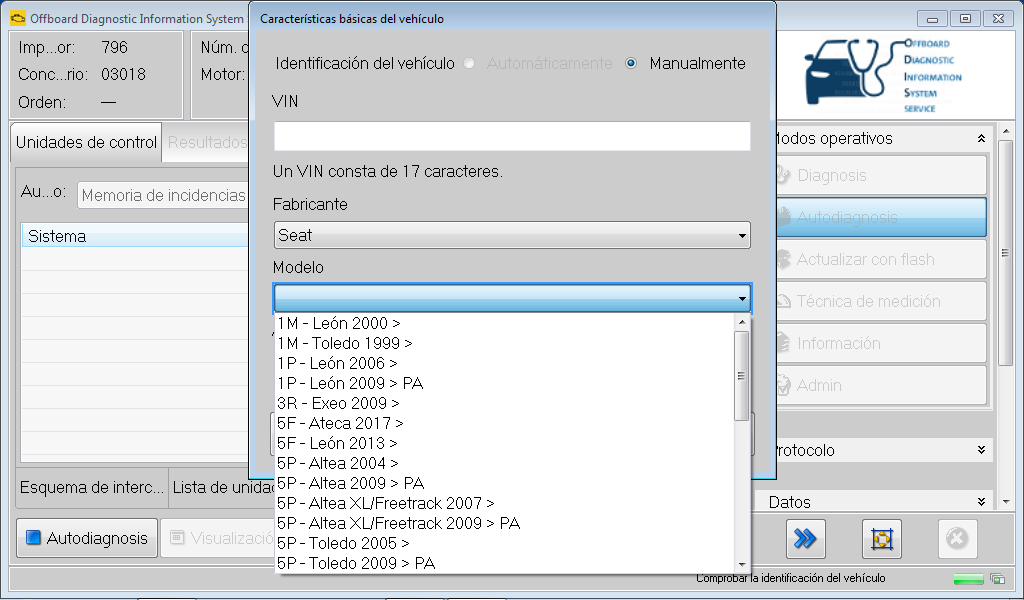1024x600 pixels.
Task: Minimize the ODIS main window
Action: (932, 19)
